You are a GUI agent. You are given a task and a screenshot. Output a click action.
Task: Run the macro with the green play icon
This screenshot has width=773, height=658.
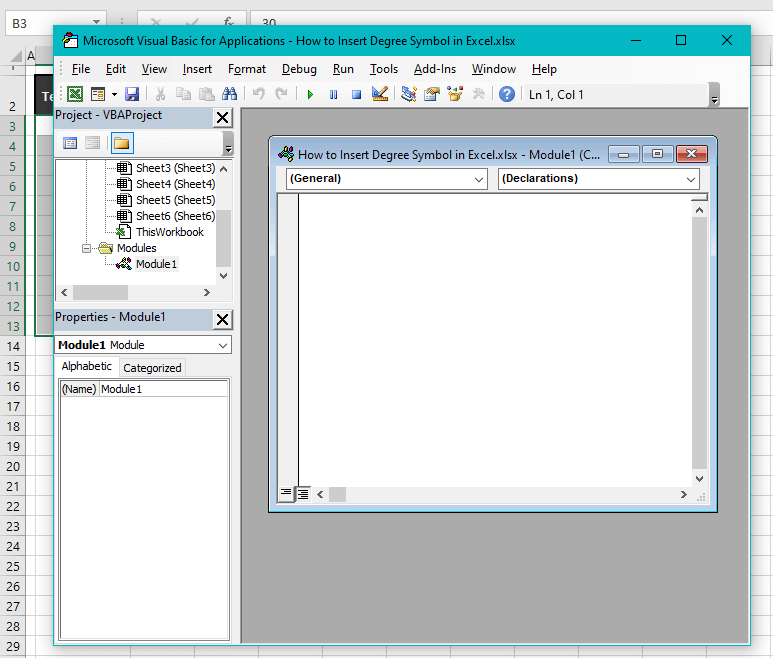point(310,94)
